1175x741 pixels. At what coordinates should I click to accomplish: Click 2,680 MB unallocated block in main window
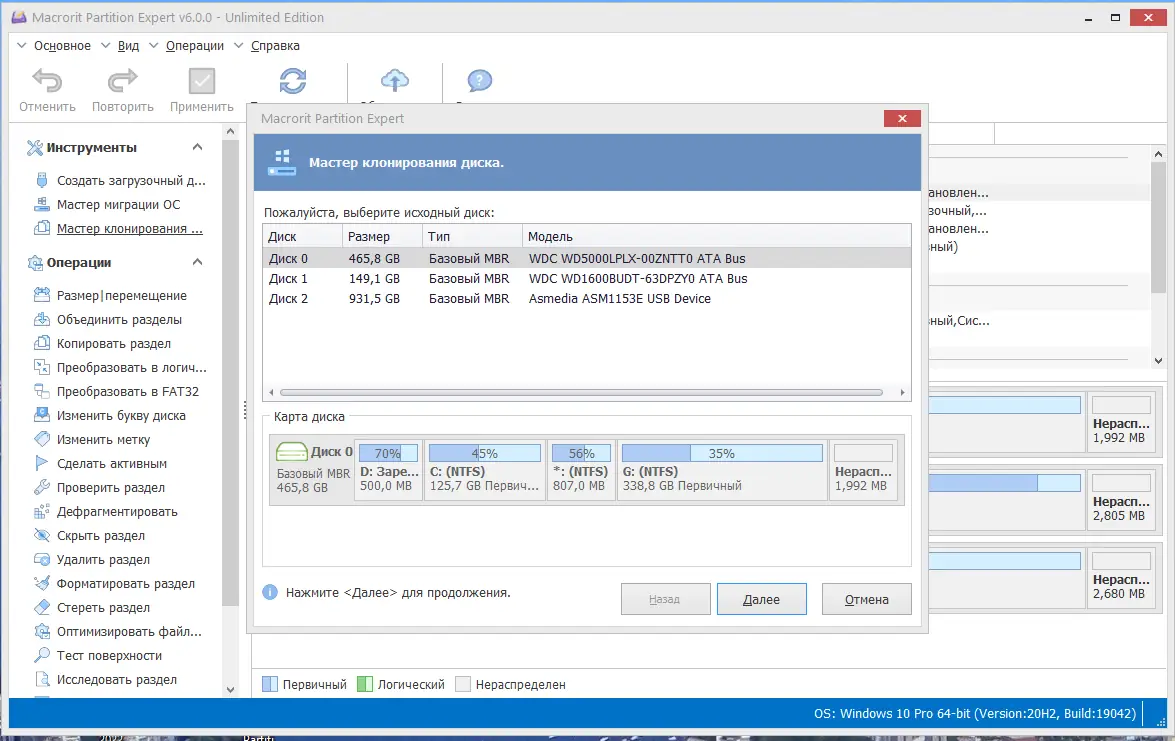point(1121,578)
